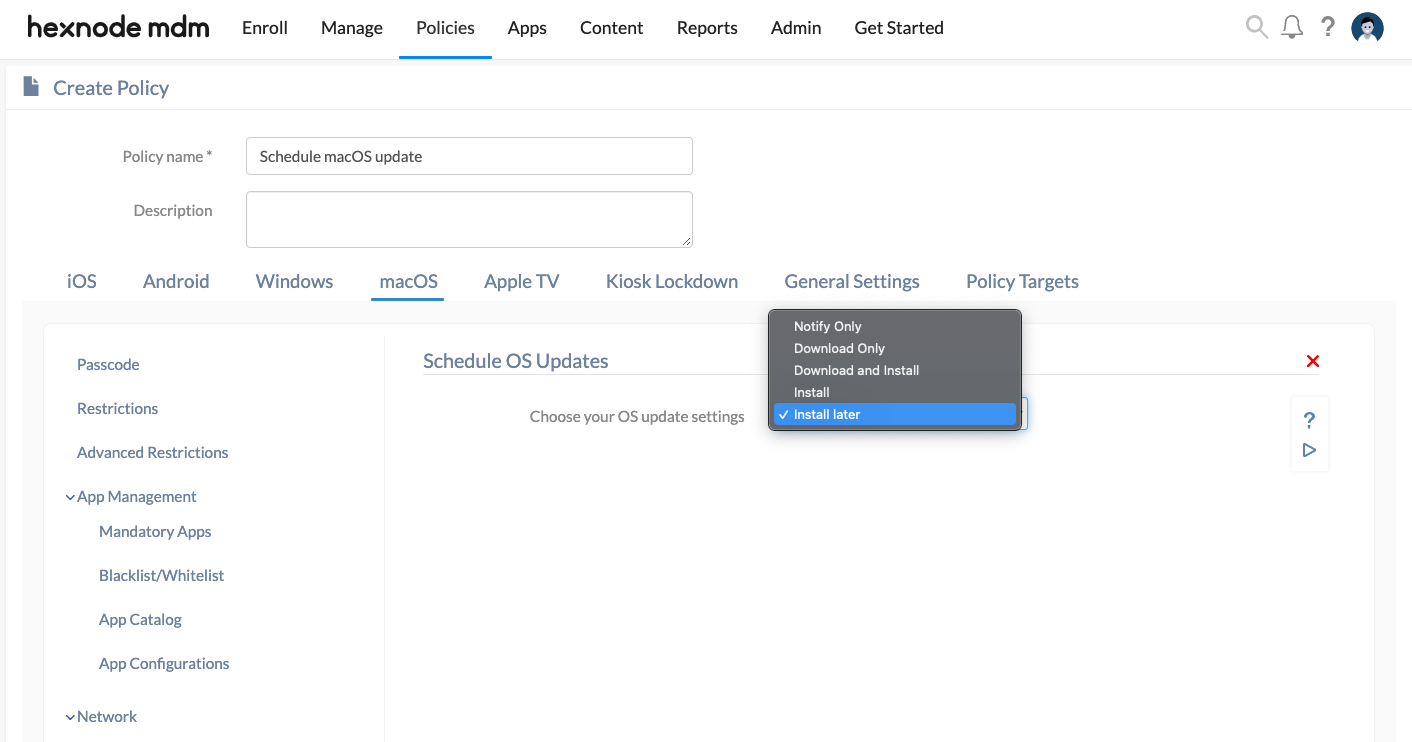Click the Description text area
Screen dimensions: 1412x742
[x=469, y=219]
